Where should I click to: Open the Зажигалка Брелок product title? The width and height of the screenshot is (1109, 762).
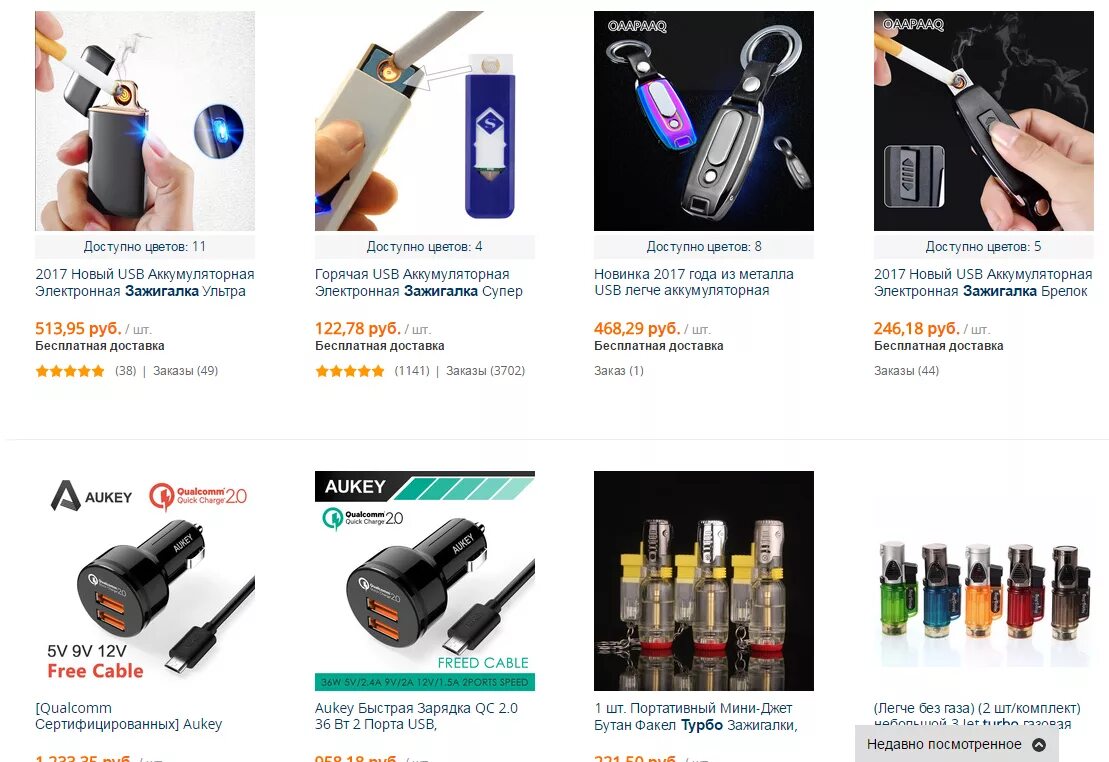click(983, 282)
